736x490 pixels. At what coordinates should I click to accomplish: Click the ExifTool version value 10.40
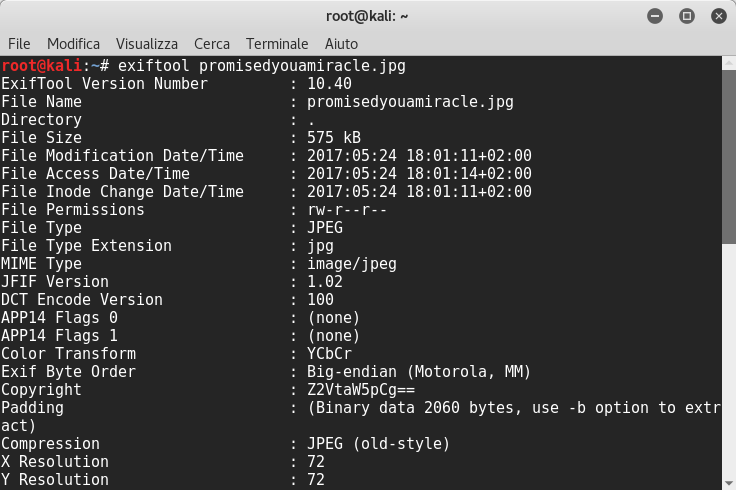click(330, 84)
